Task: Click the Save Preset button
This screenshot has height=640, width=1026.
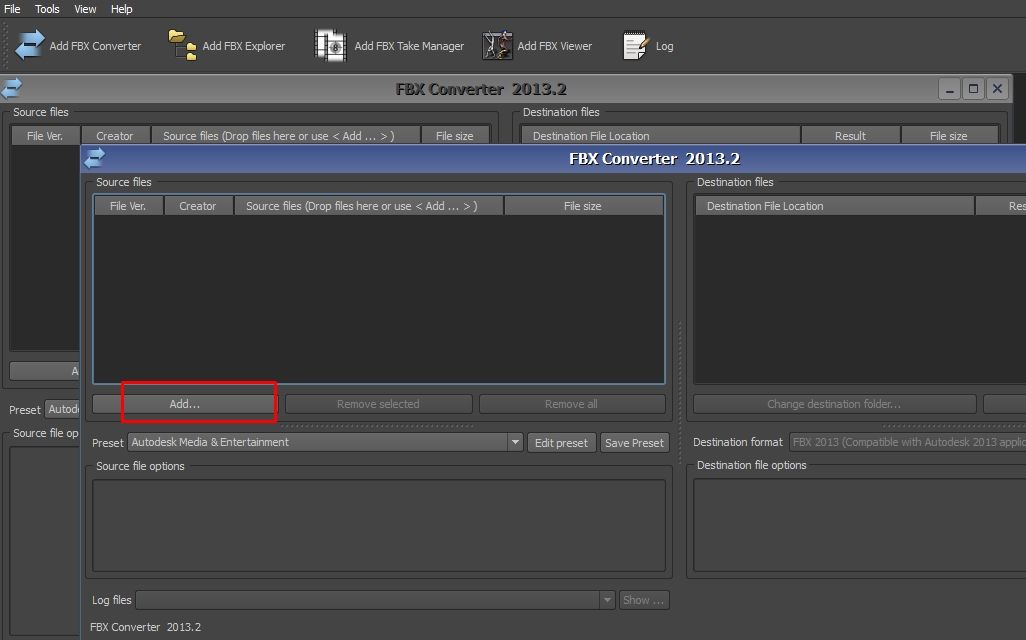Action: click(x=634, y=442)
